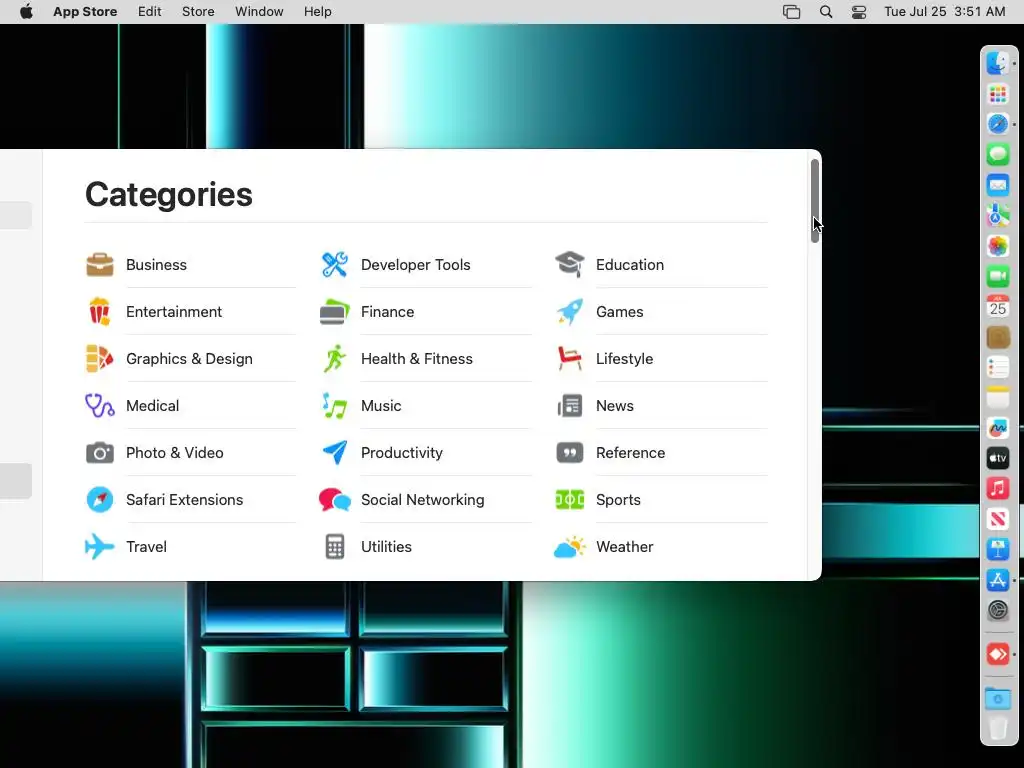Open Control Center from the menu bar
Image resolution: width=1024 pixels, height=768 pixels.
(859, 12)
